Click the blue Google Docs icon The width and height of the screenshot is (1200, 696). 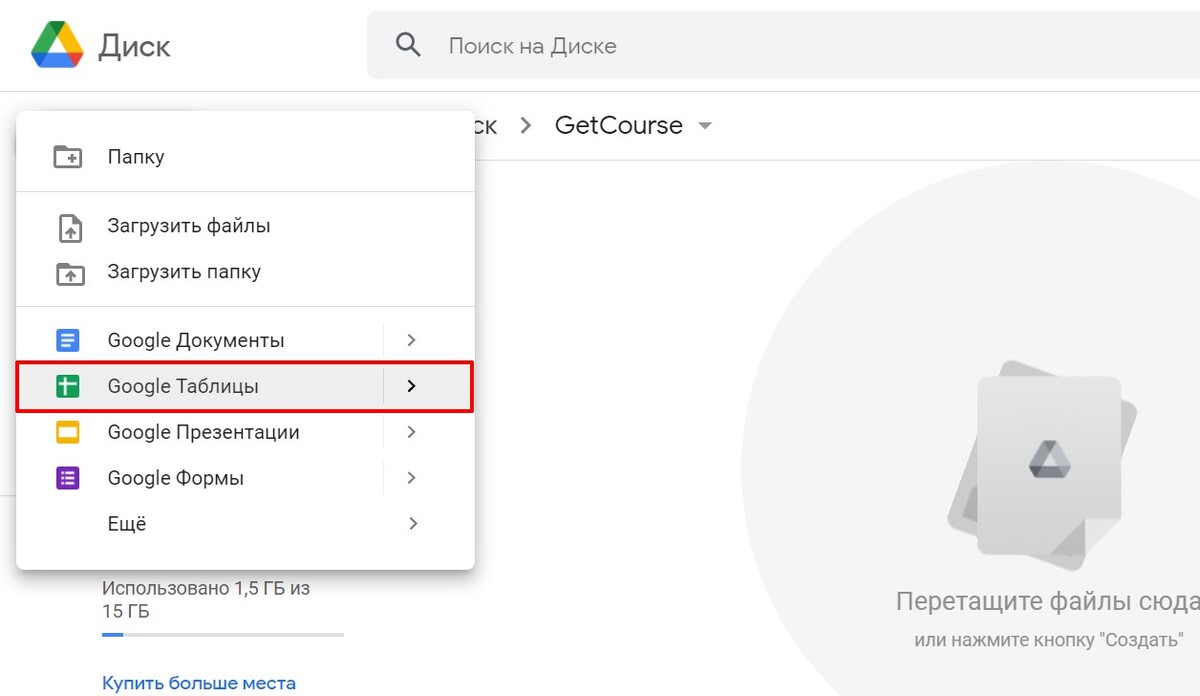[68, 341]
